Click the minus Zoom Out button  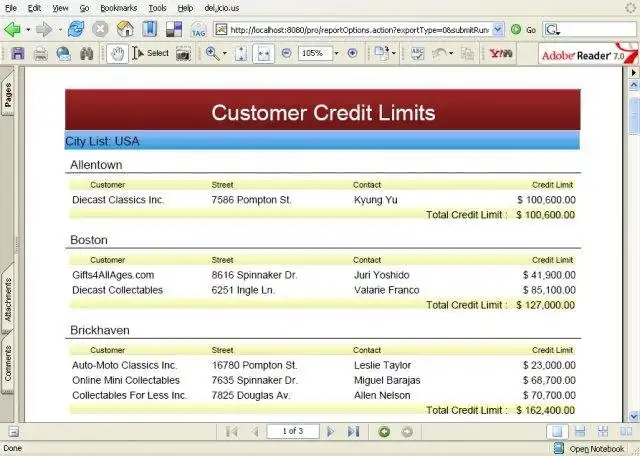287,53
